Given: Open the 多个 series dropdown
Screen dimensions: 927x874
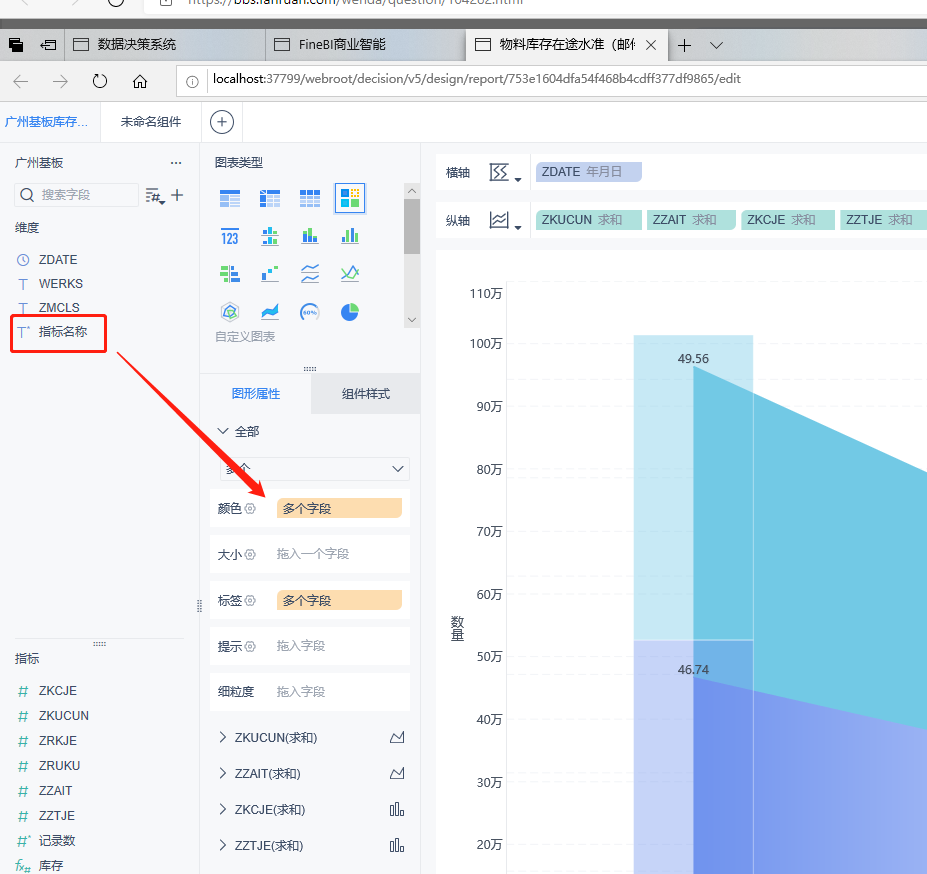Looking at the screenshot, I should [x=315, y=469].
